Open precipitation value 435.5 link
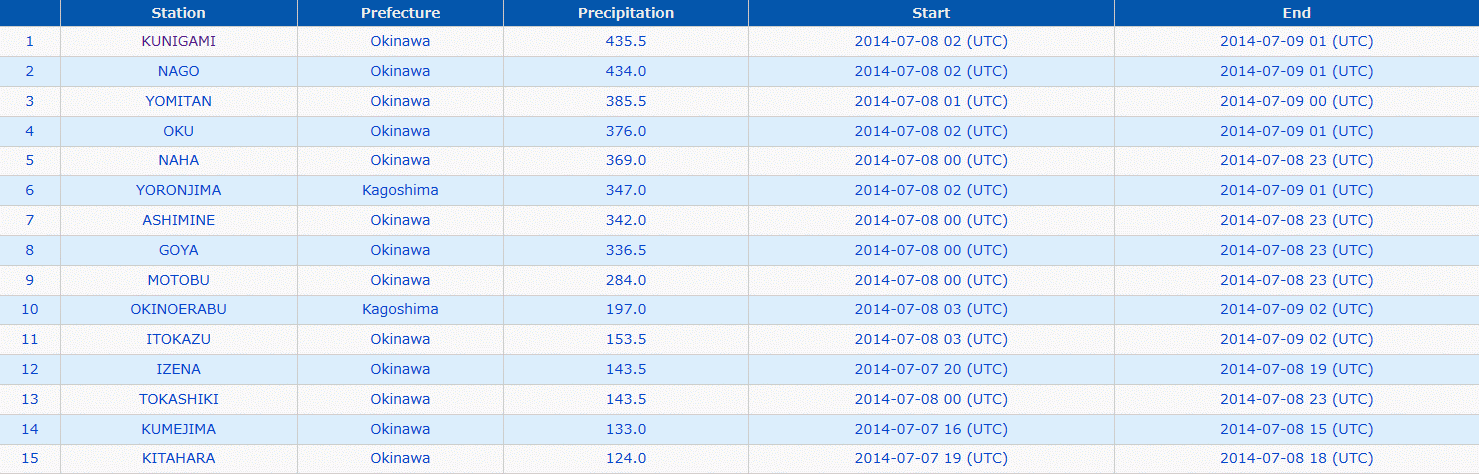Viewport: 1479px width, 474px height. pos(626,41)
